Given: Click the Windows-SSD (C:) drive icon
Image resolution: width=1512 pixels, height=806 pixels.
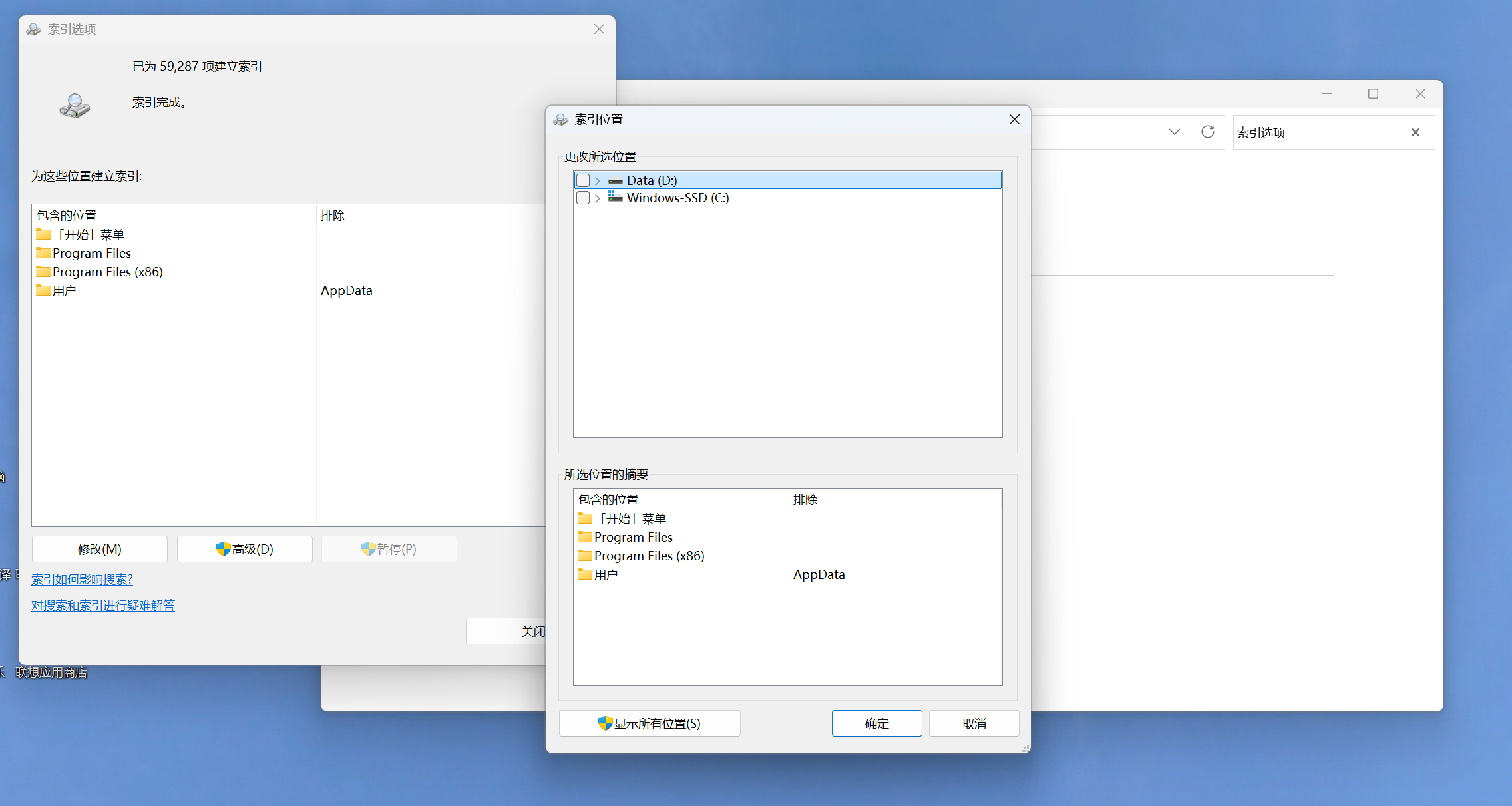Looking at the screenshot, I should pos(616,198).
